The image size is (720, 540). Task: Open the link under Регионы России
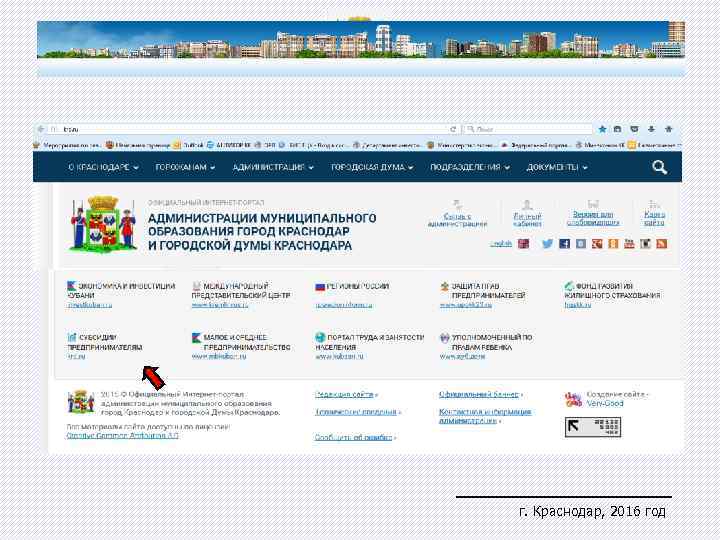[x=343, y=305]
